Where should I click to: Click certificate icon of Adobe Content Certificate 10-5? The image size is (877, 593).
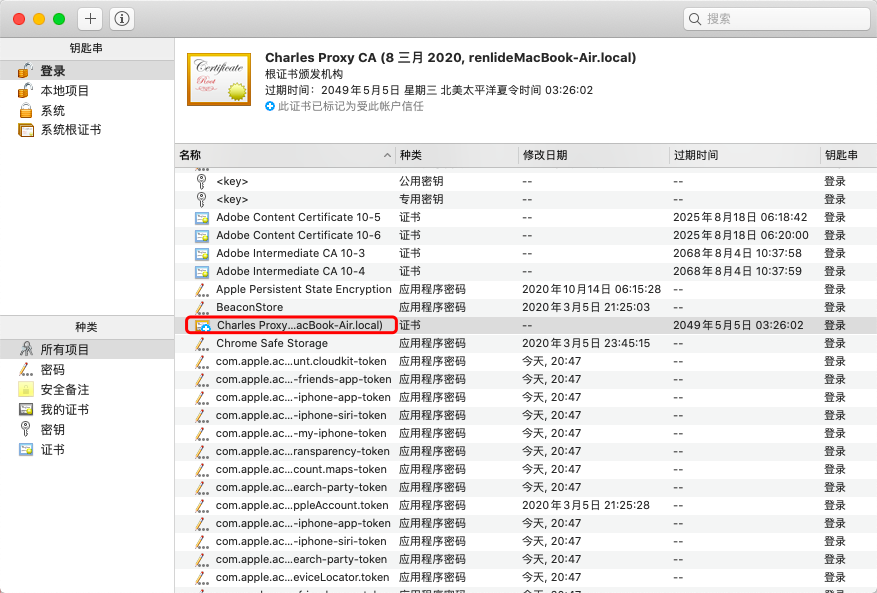pyautogui.click(x=202, y=218)
